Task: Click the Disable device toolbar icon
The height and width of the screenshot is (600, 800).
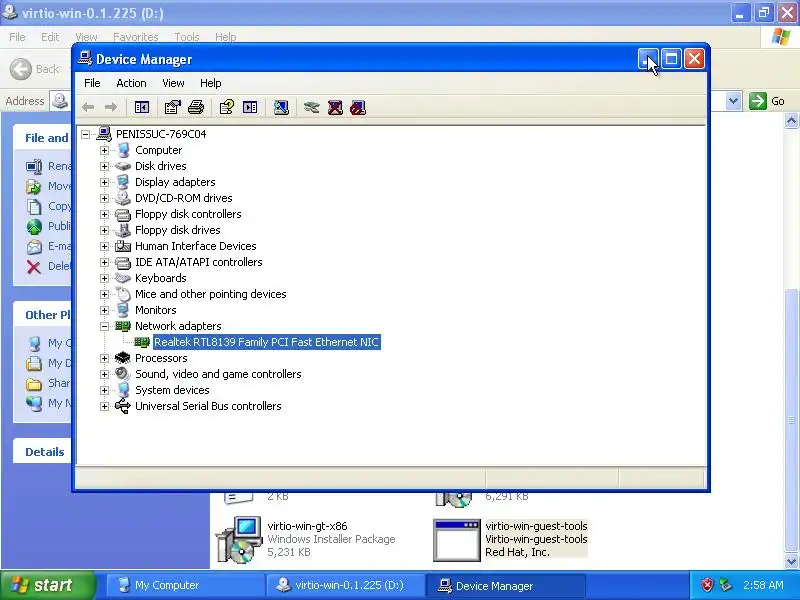Action: [358, 107]
